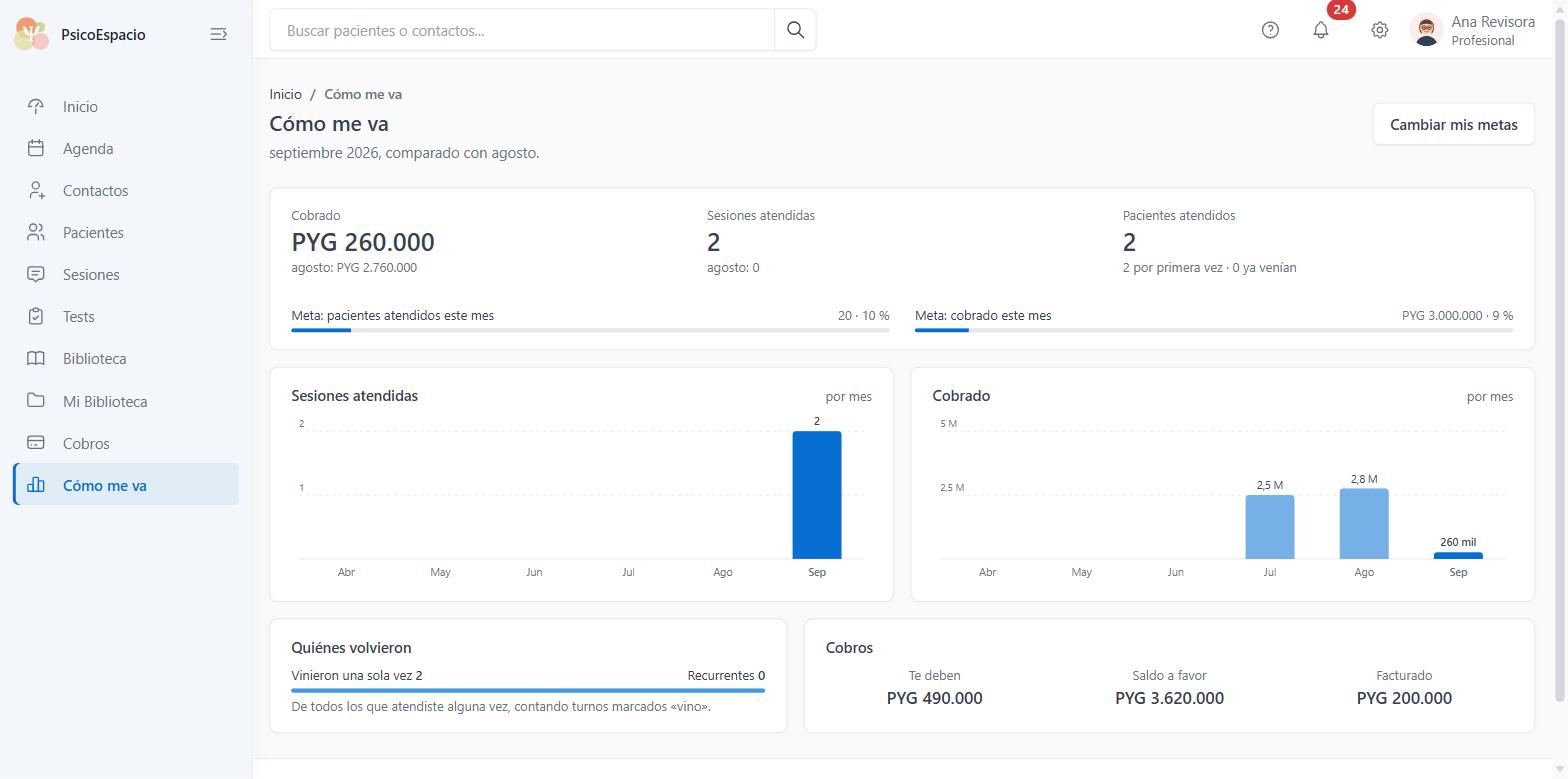
Task: Click the Sep 260 mil bar in Cobrado chart
Action: click(x=1458, y=555)
